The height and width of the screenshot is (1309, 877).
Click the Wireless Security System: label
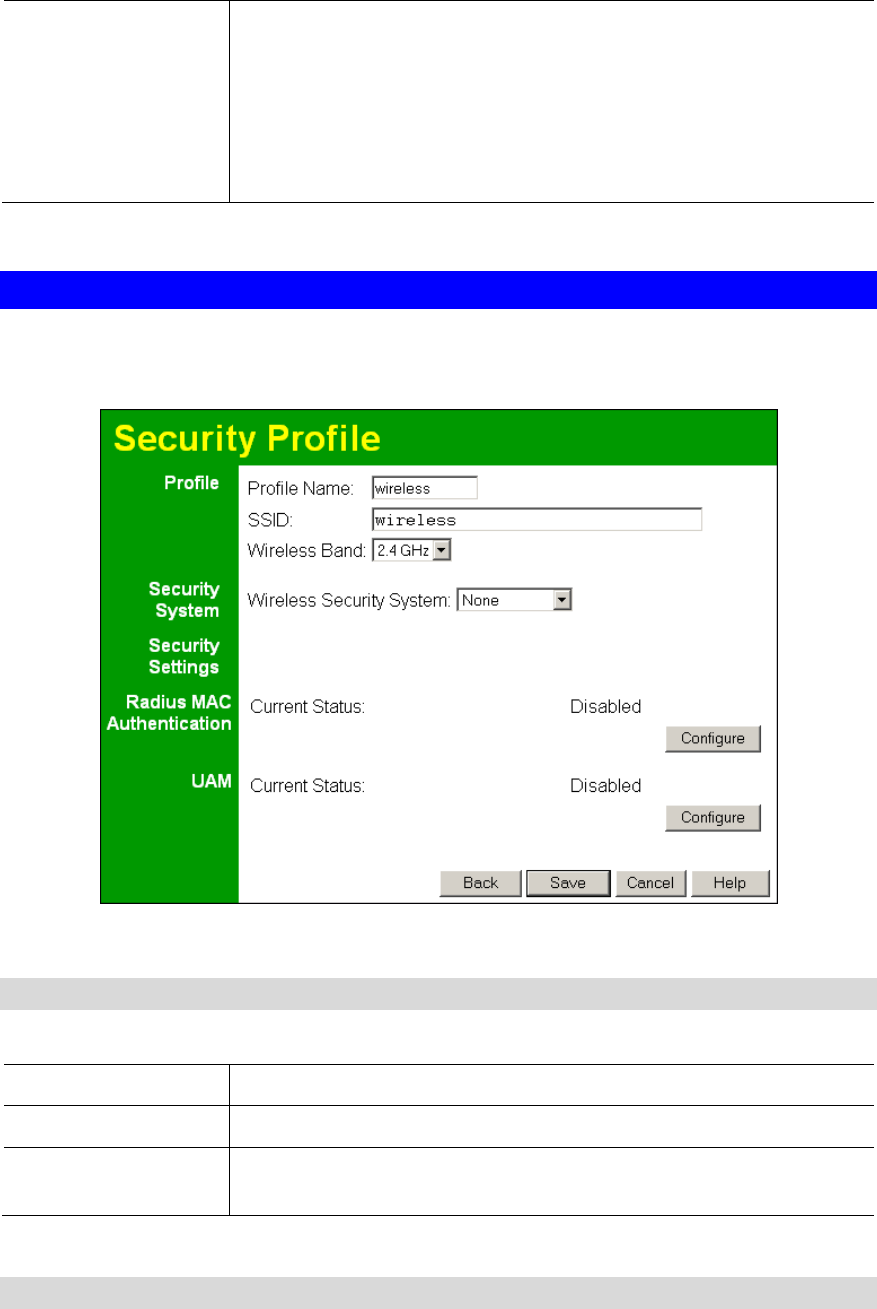click(x=350, y=601)
